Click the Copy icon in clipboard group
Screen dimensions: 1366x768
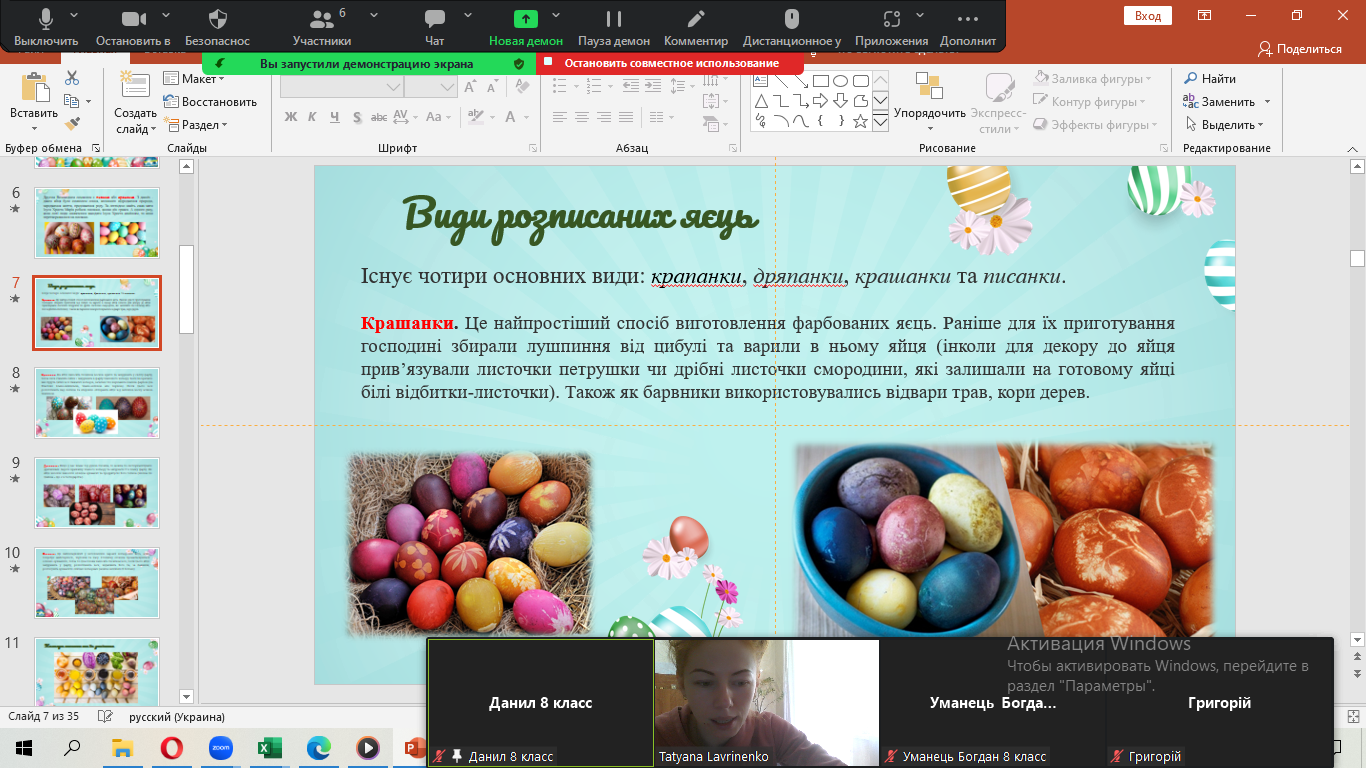[x=72, y=101]
